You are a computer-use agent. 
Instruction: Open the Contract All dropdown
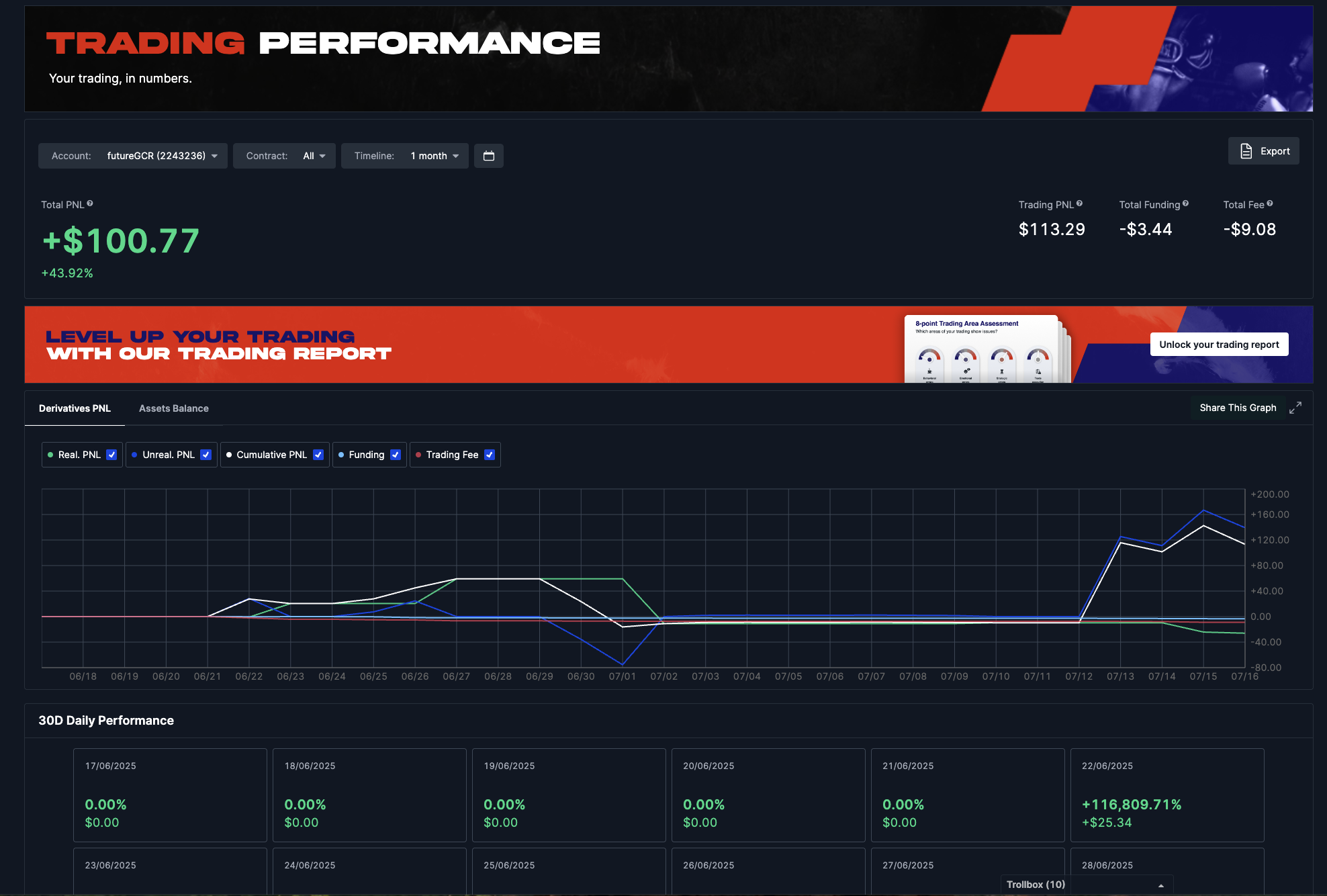pyautogui.click(x=314, y=156)
